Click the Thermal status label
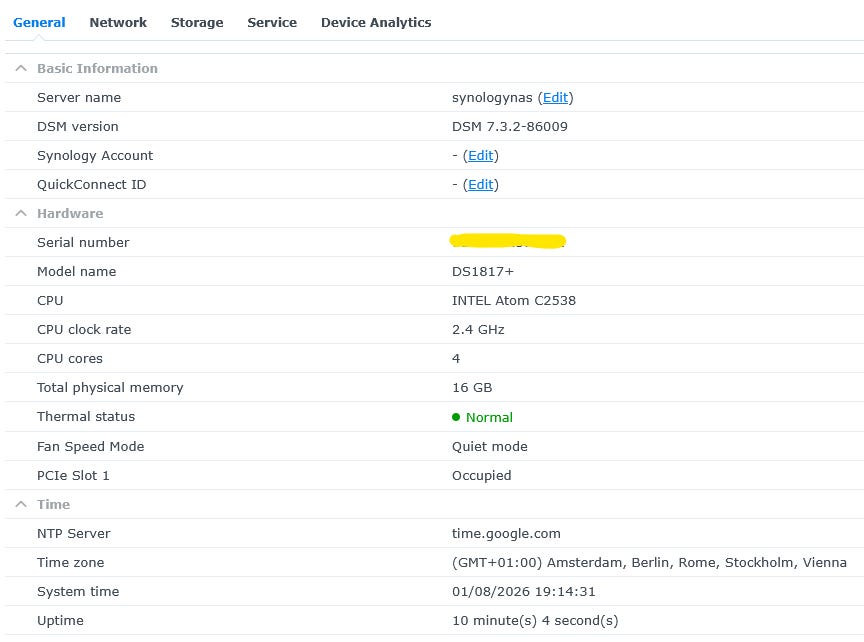This screenshot has width=864, height=642. click(86, 417)
